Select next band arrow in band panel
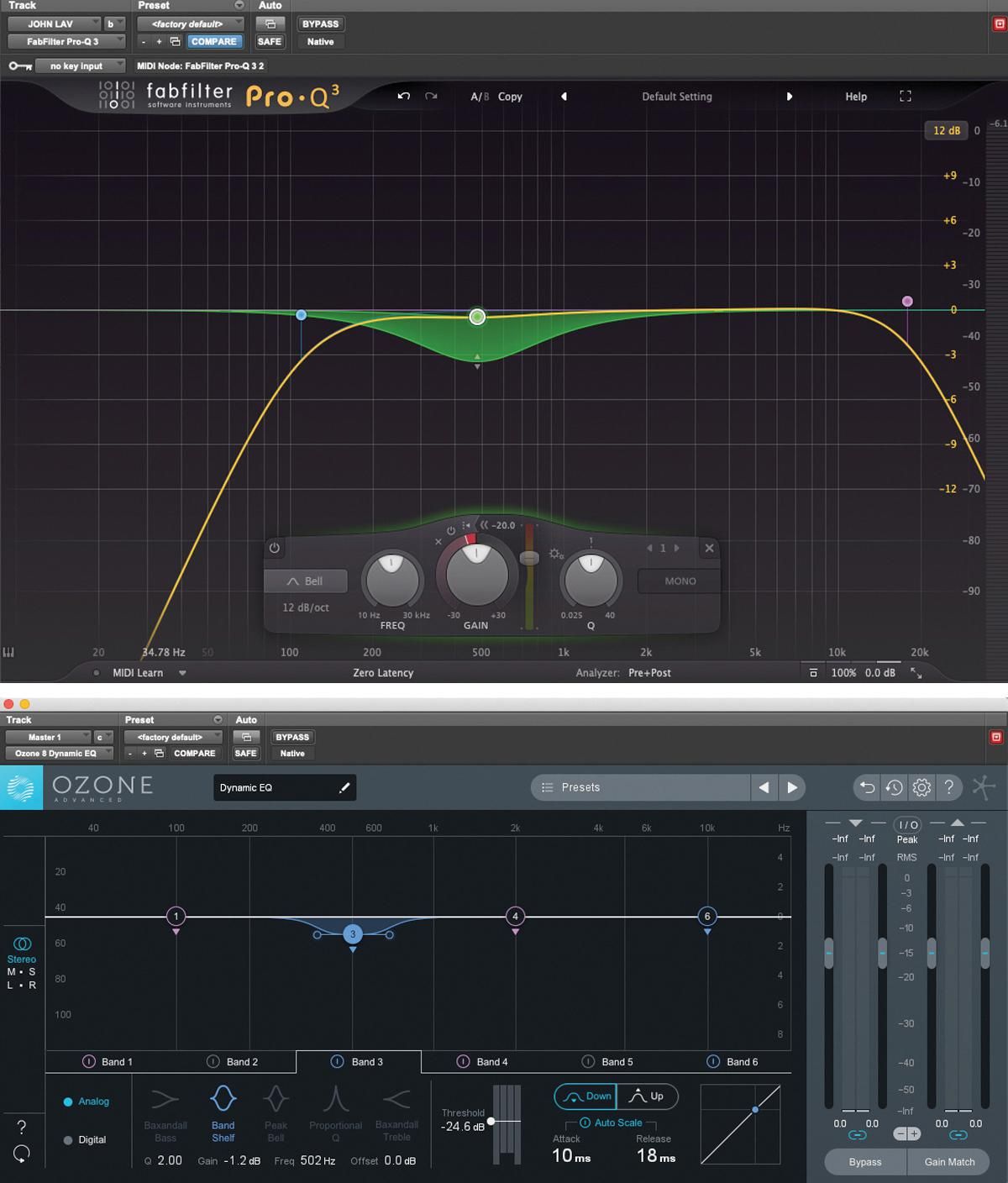The width and height of the screenshot is (1008, 1183). point(677,548)
